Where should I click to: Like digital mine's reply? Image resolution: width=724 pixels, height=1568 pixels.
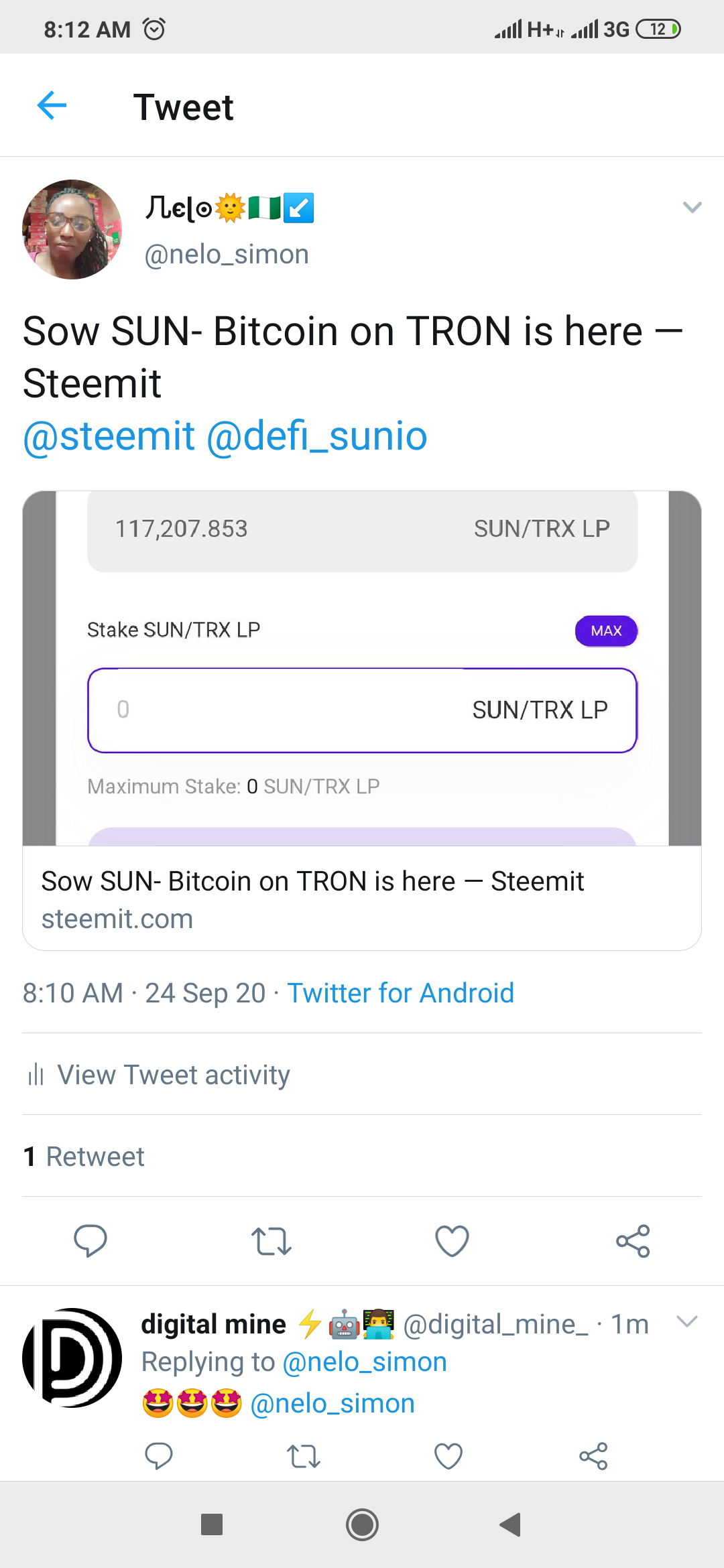pyautogui.click(x=448, y=1455)
